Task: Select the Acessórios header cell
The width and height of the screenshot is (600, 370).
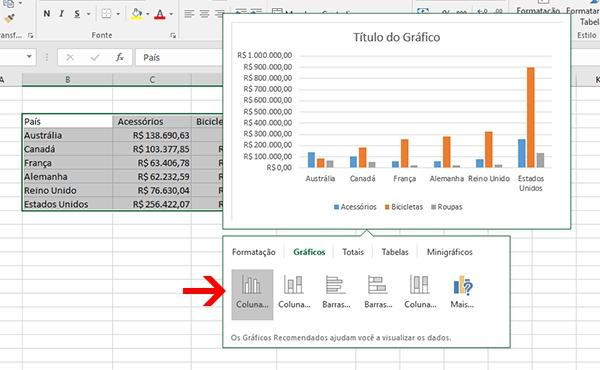Action: click(x=152, y=121)
